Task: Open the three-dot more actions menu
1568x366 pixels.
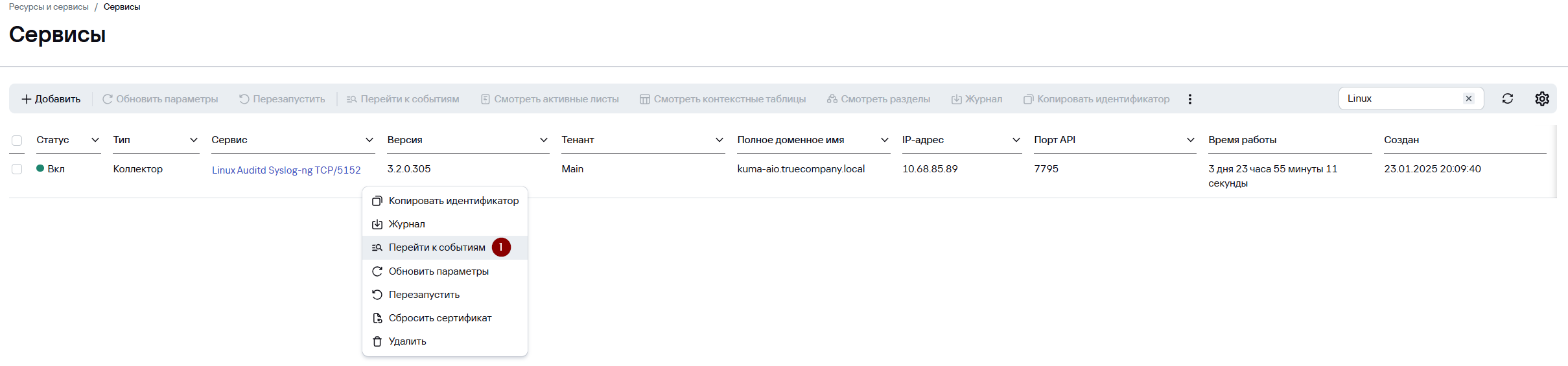Action: pos(1189,99)
